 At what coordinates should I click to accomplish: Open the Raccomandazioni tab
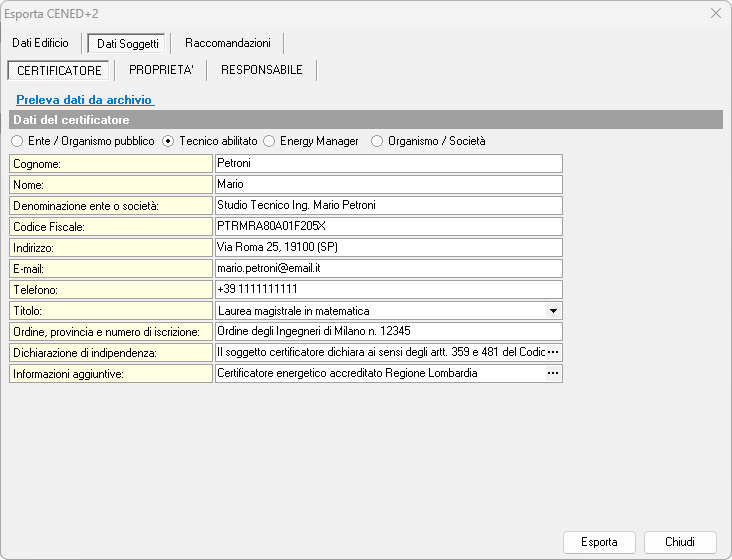227,44
